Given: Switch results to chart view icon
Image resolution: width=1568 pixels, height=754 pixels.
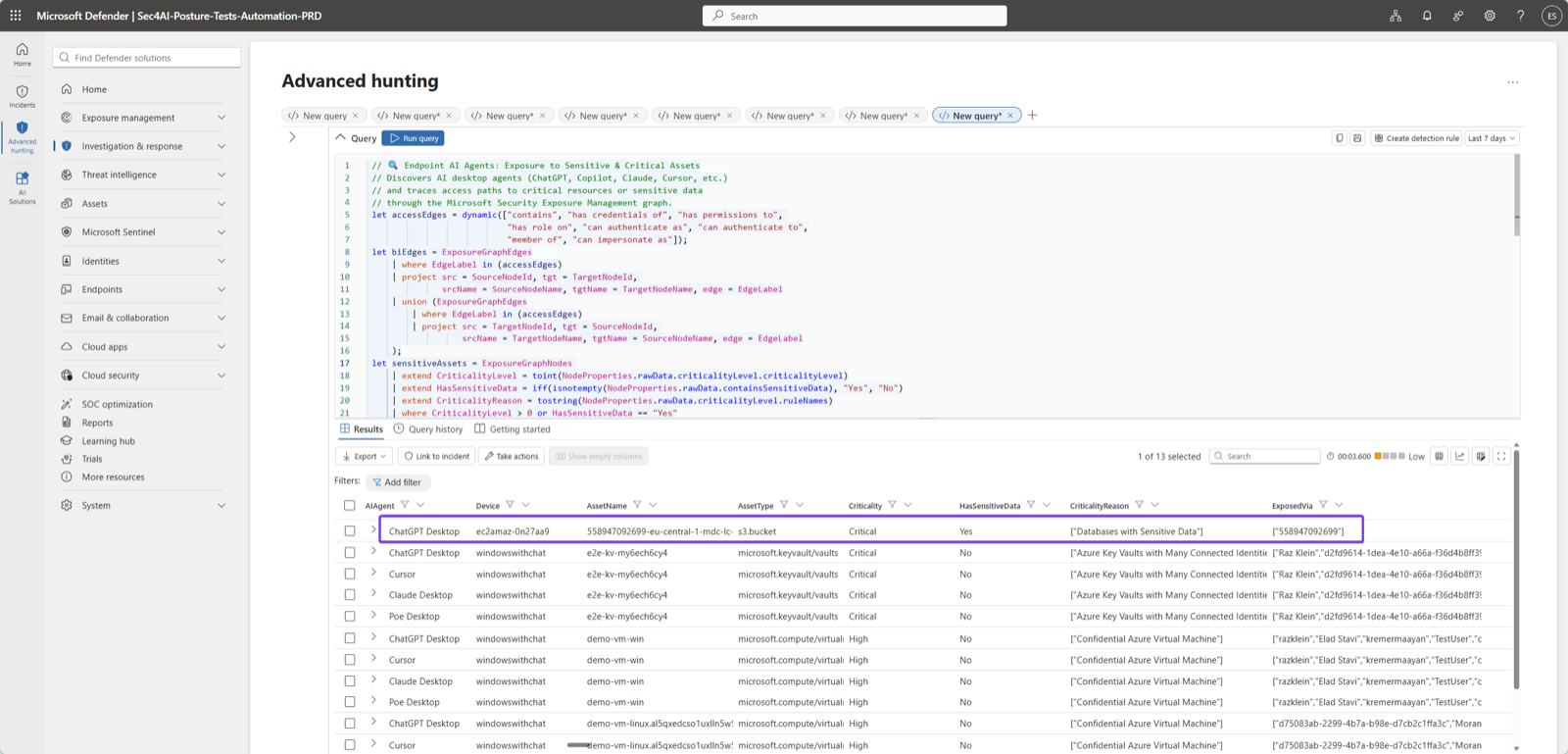Looking at the screenshot, I should pos(1460,456).
